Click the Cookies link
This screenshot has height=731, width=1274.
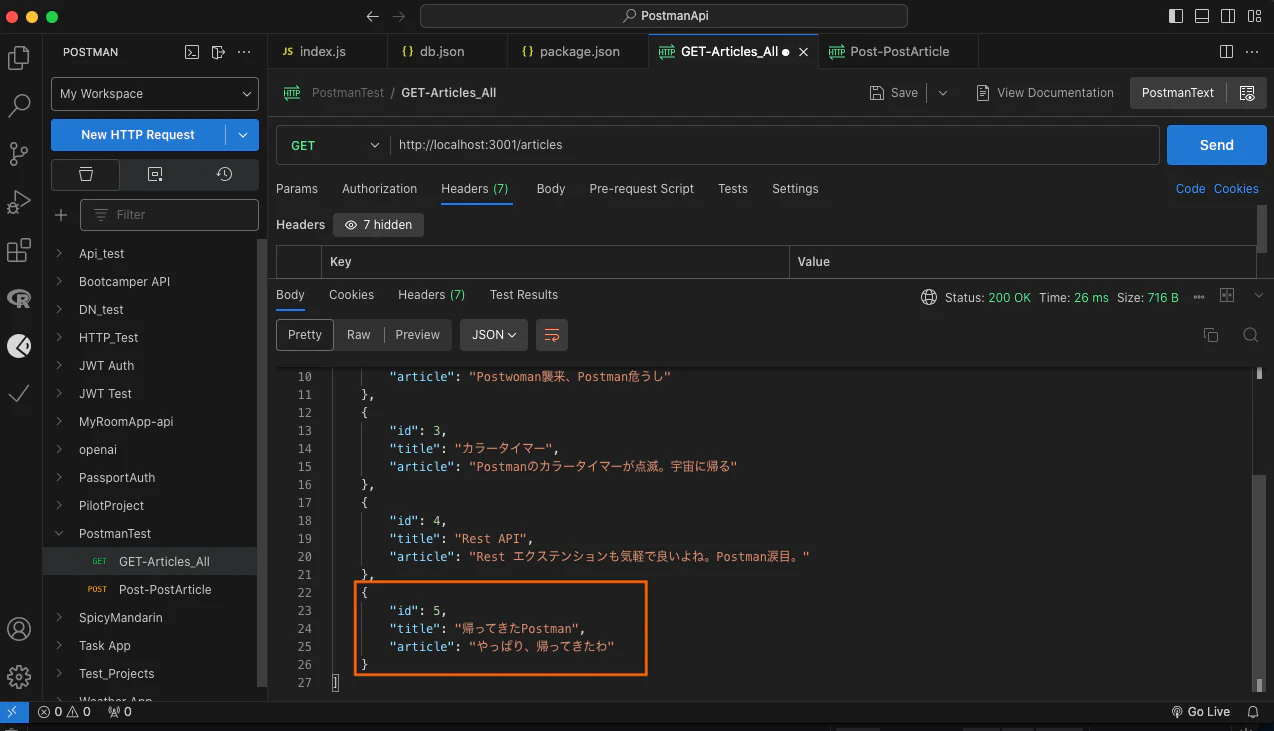tap(1236, 189)
